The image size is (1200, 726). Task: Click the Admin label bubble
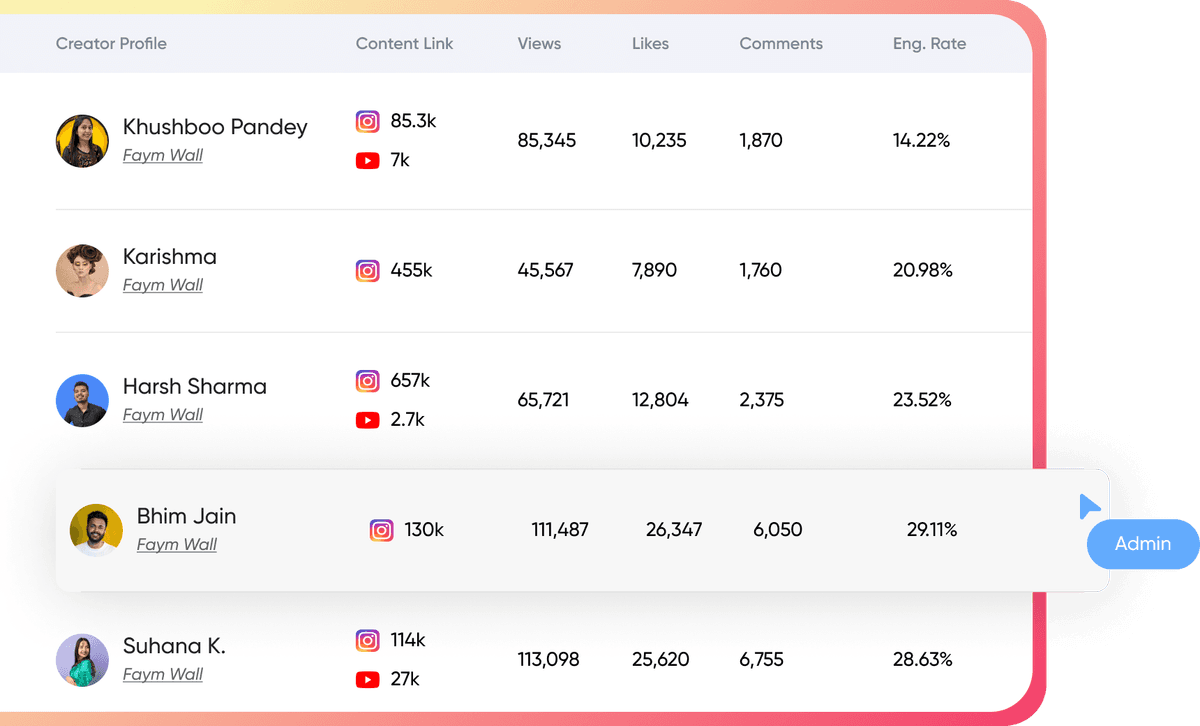(1143, 544)
